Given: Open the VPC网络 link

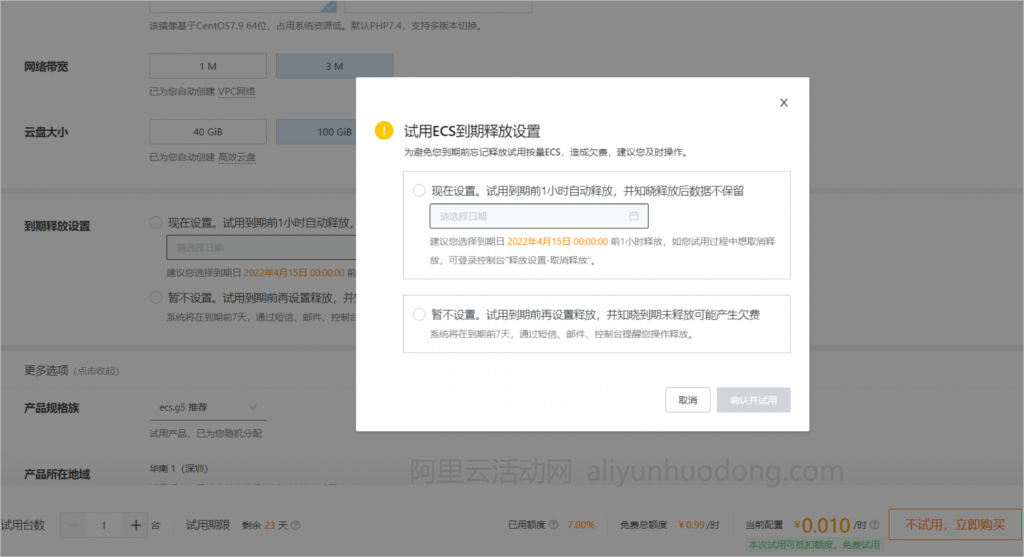Looking at the screenshot, I should 236,91.
